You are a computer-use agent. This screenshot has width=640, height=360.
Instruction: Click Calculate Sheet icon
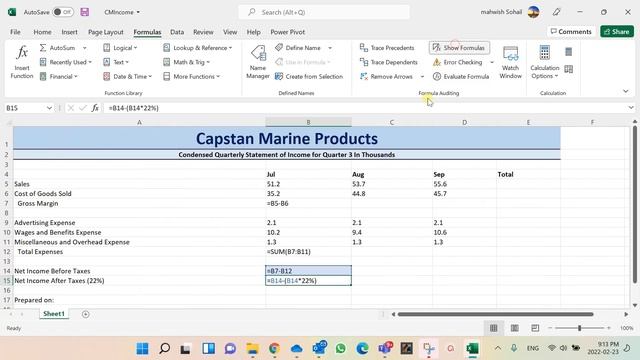pyautogui.click(x=569, y=69)
